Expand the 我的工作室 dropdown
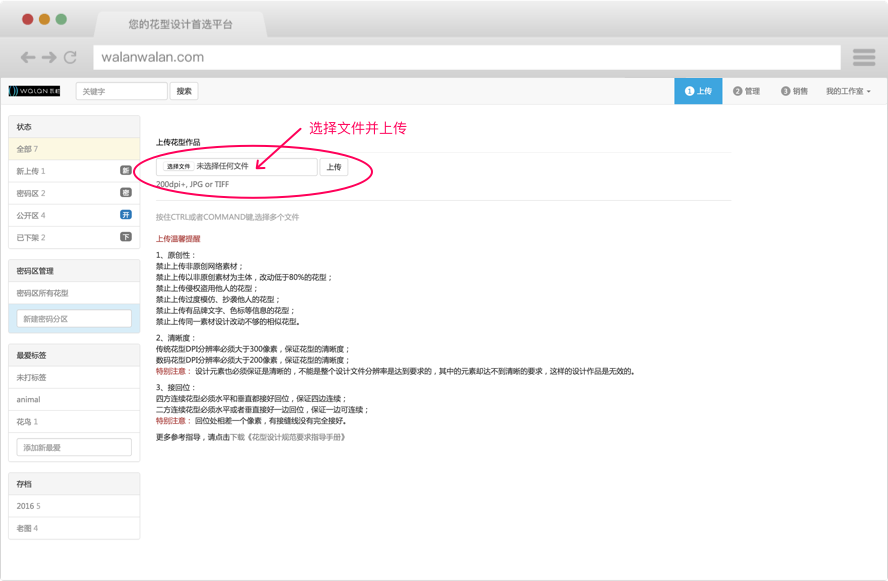Viewport: 888px width, 581px height. [x=847, y=91]
